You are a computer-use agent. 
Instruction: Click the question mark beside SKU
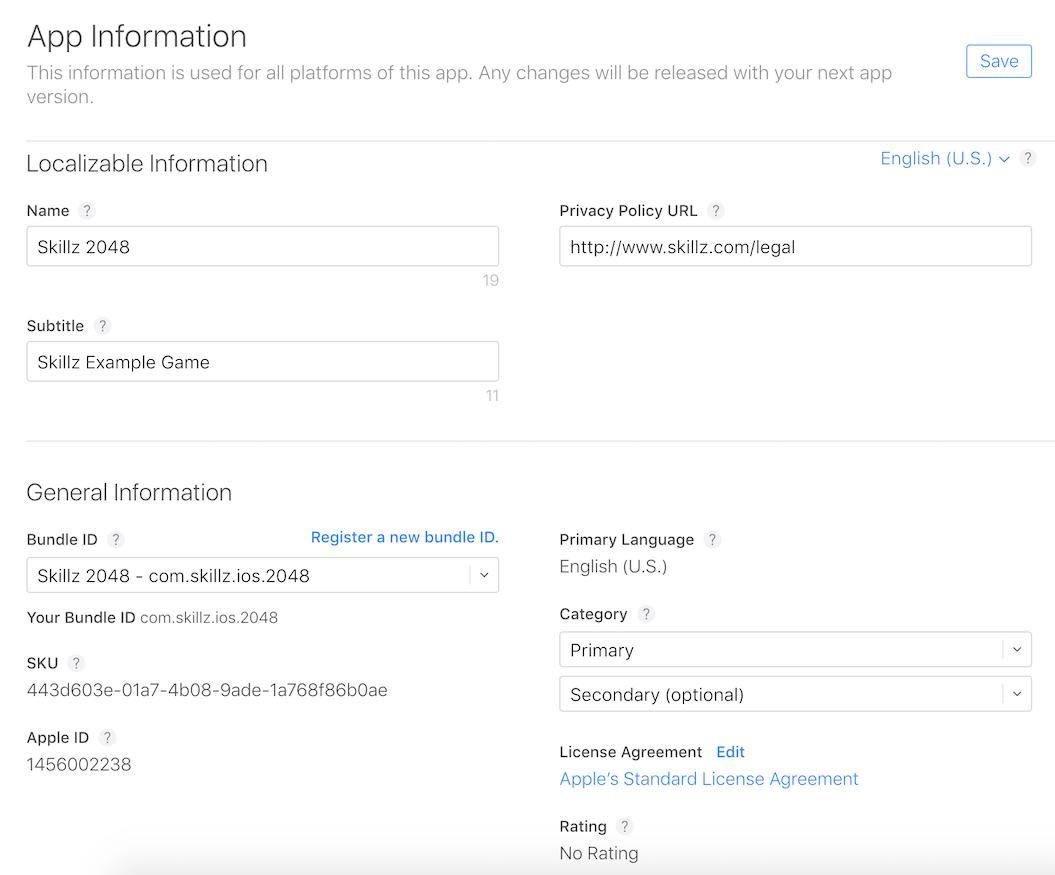[76, 663]
